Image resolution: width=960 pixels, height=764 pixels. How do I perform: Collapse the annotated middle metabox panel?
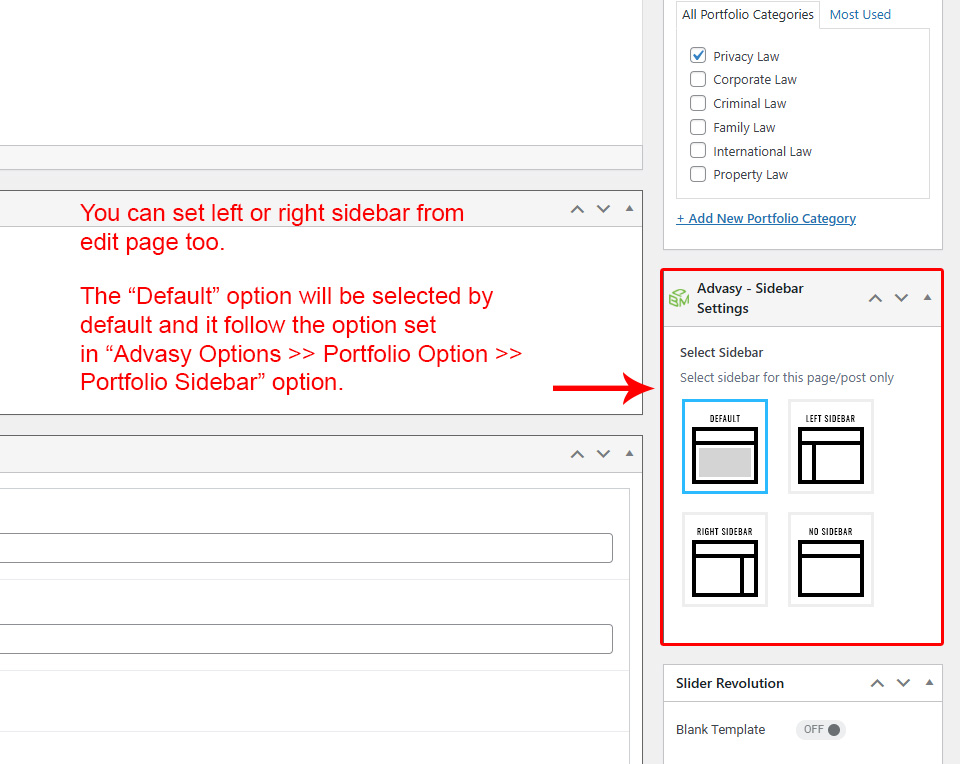pos(629,209)
